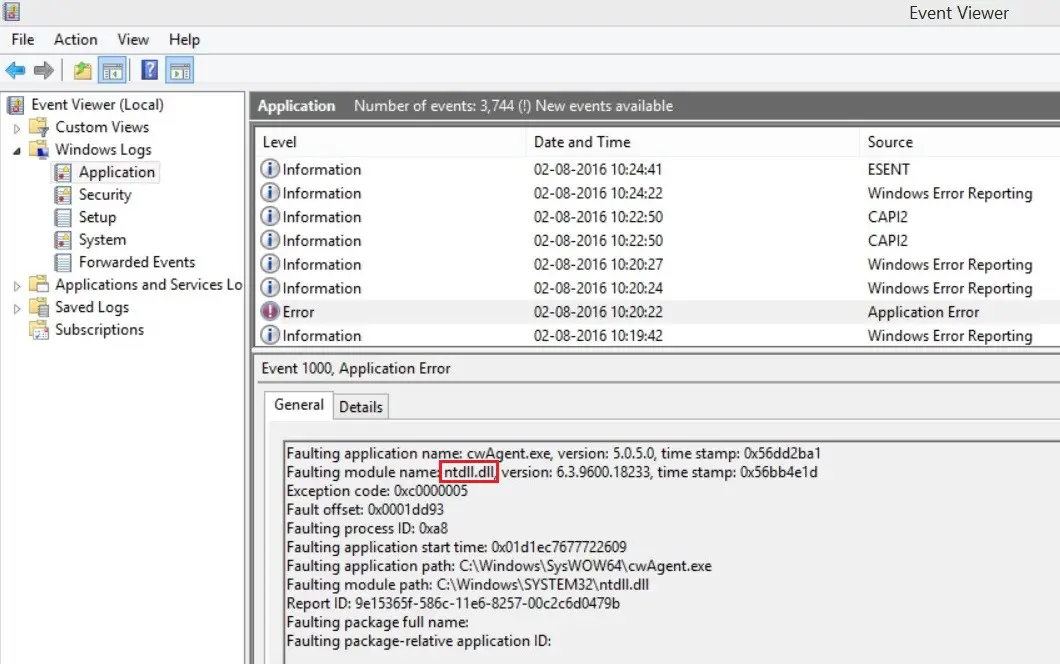This screenshot has height=664, width=1060.
Task: Switch to the Details tab
Action: coord(360,406)
